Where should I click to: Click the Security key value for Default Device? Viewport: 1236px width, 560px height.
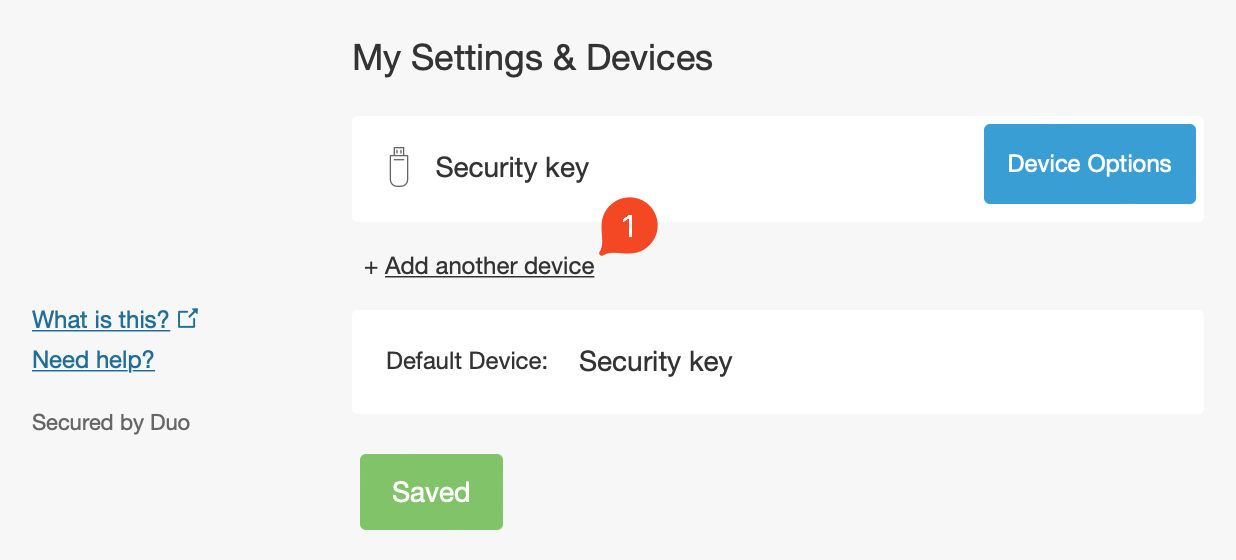655,361
